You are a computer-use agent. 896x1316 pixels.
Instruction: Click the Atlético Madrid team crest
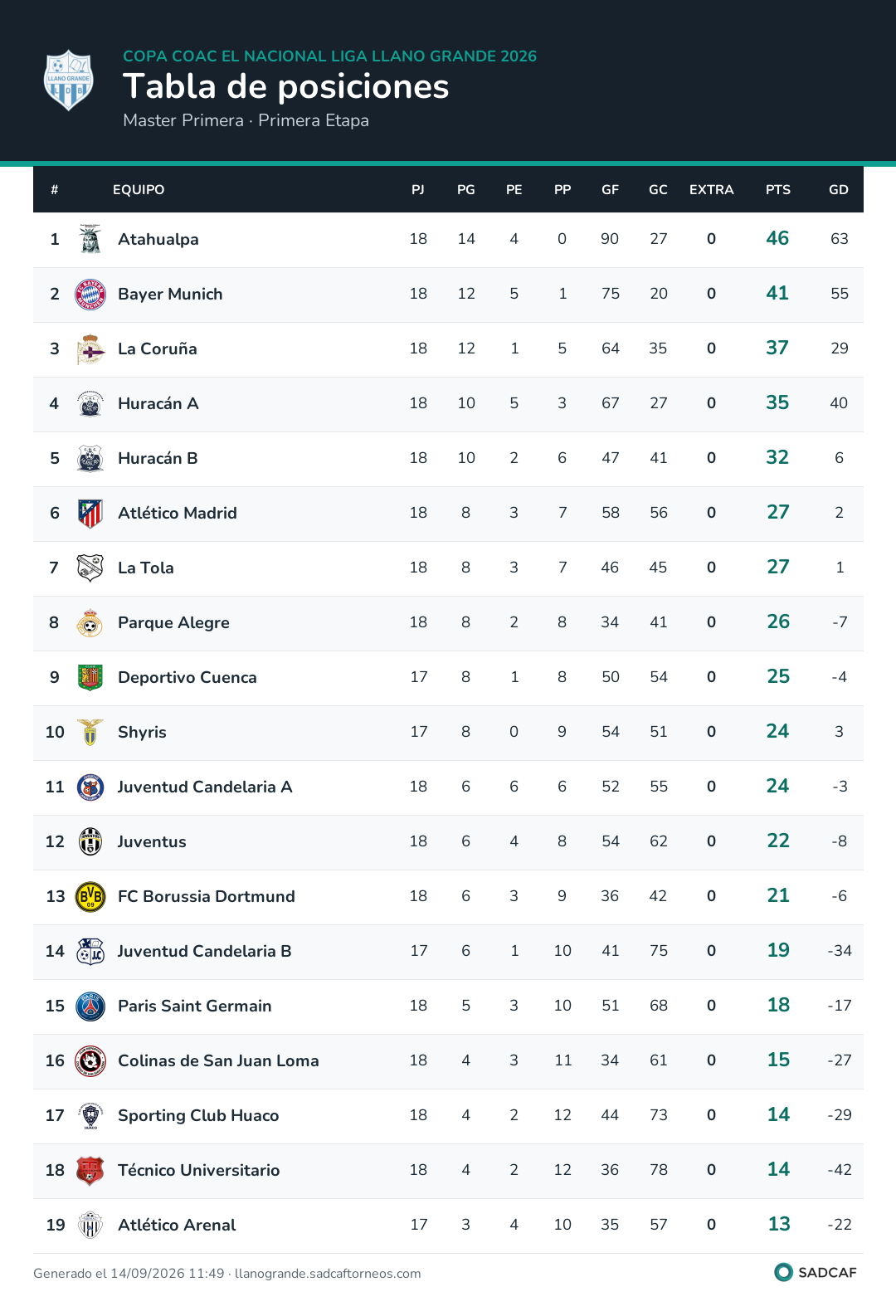point(90,514)
